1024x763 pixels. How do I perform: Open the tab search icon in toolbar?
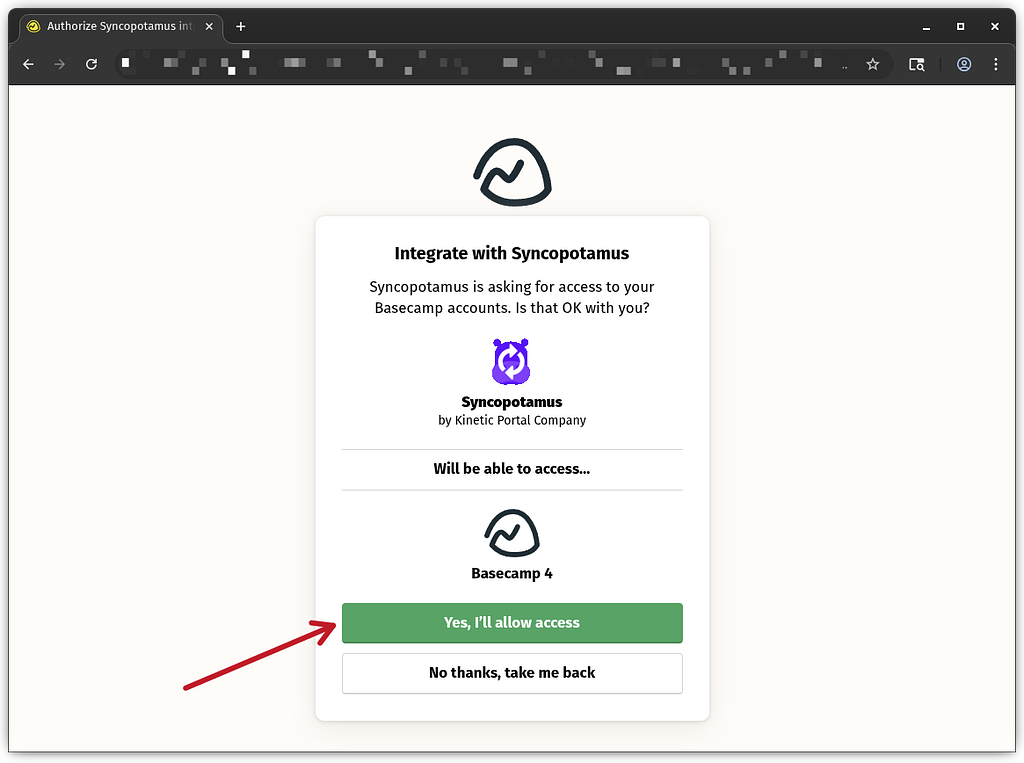[917, 64]
